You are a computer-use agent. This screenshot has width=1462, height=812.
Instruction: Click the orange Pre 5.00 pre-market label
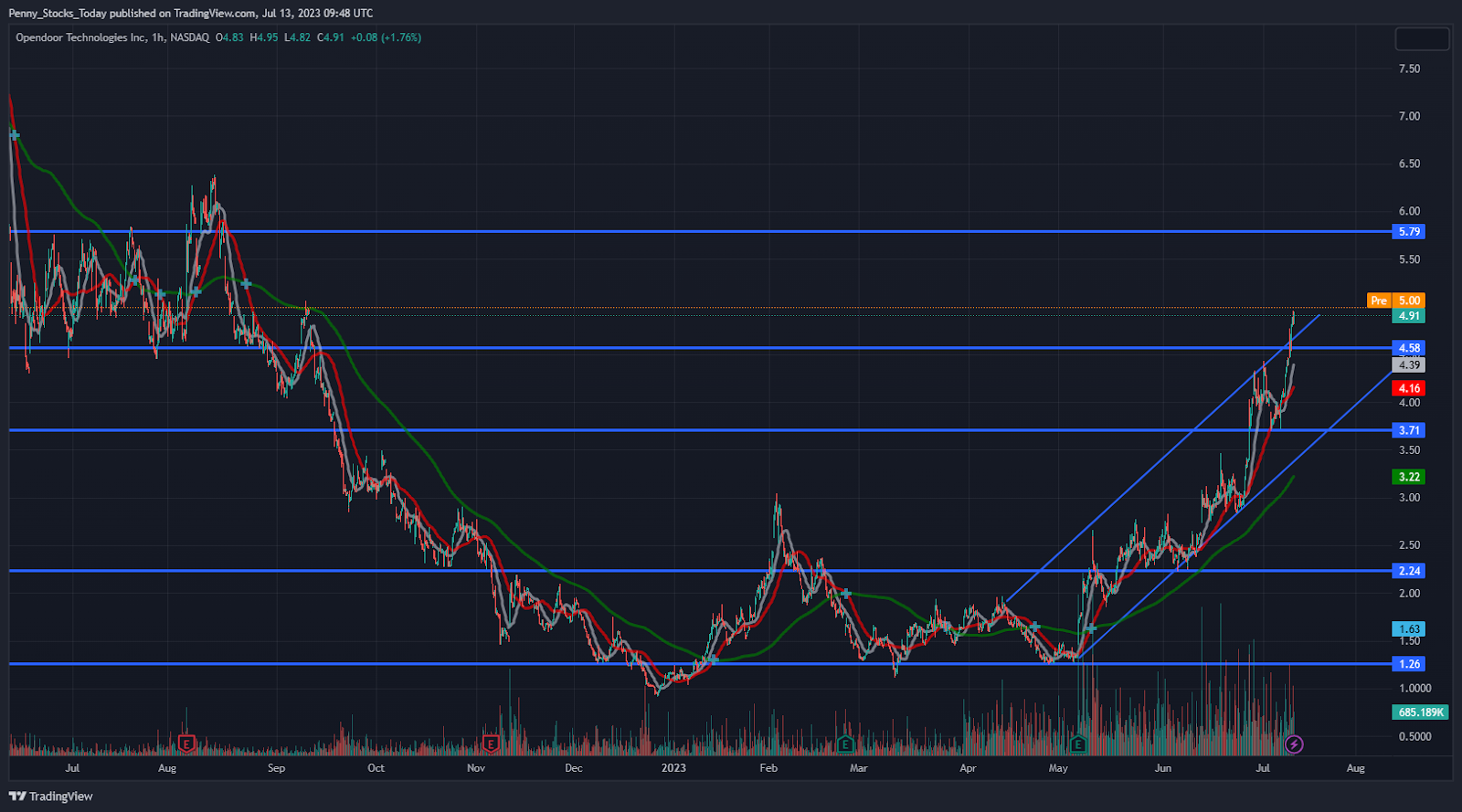click(x=1395, y=301)
